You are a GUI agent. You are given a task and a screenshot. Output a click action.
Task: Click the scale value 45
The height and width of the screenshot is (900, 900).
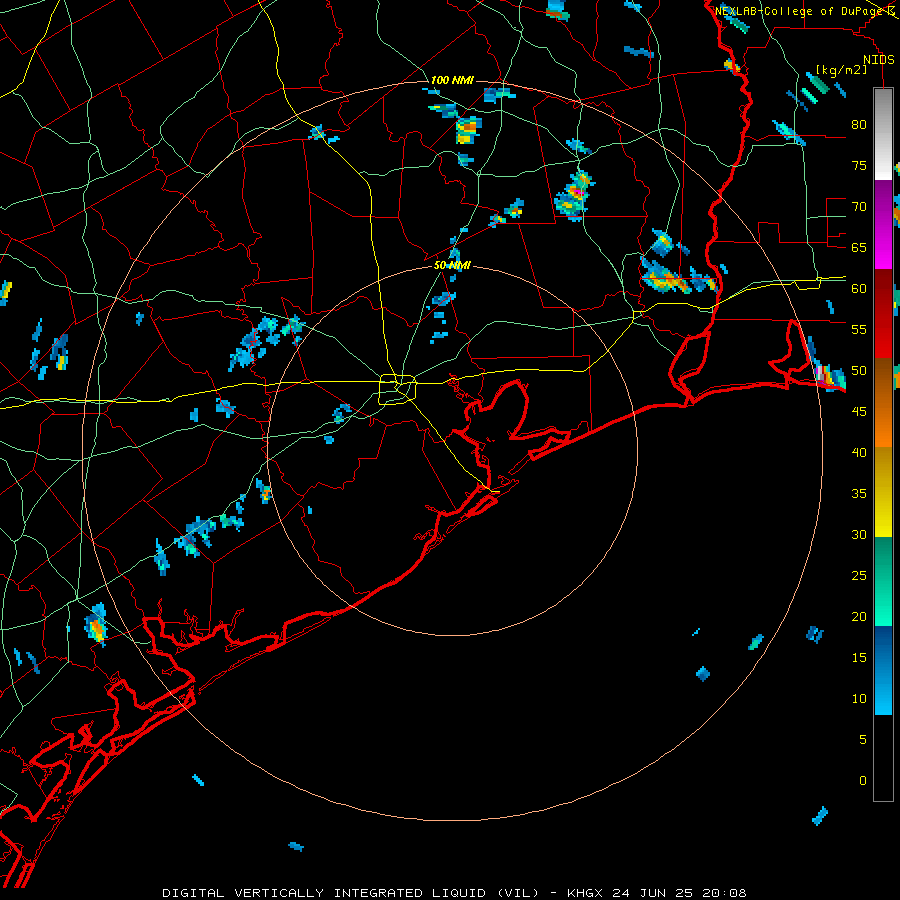point(859,412)
